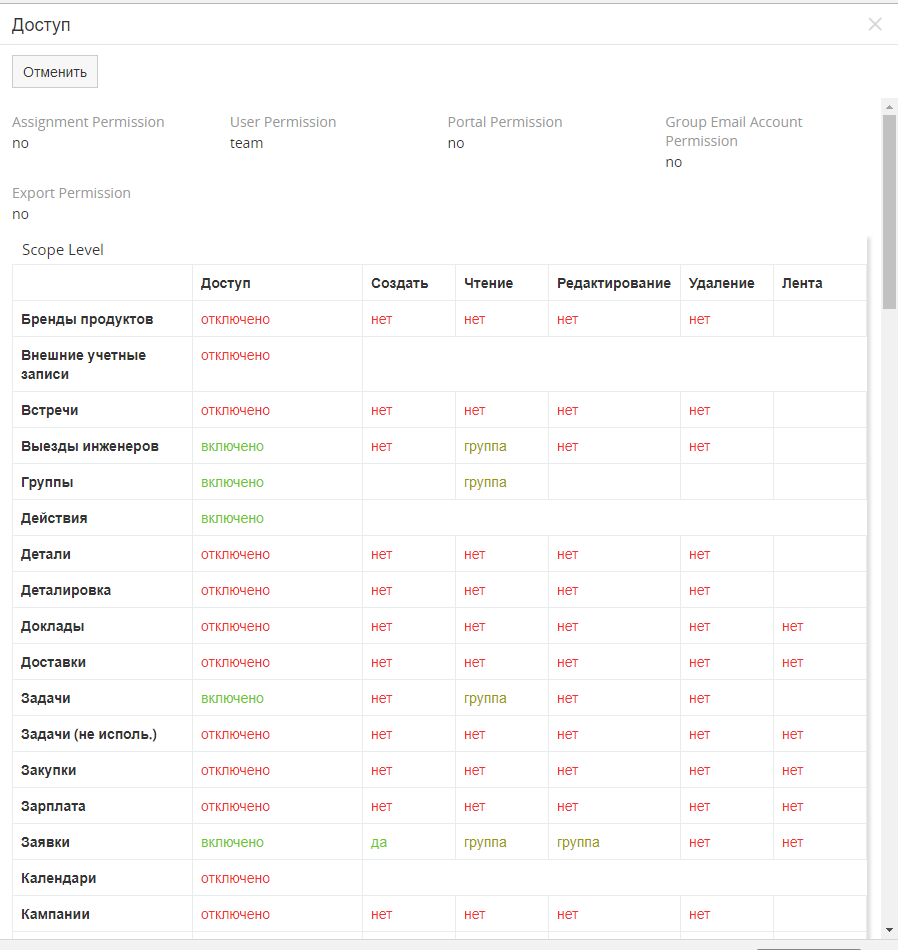Image resolution: width=898 pixels, height=950 pixels.
Task: Click the Доступ column header
Action: (x=226, y=283)
